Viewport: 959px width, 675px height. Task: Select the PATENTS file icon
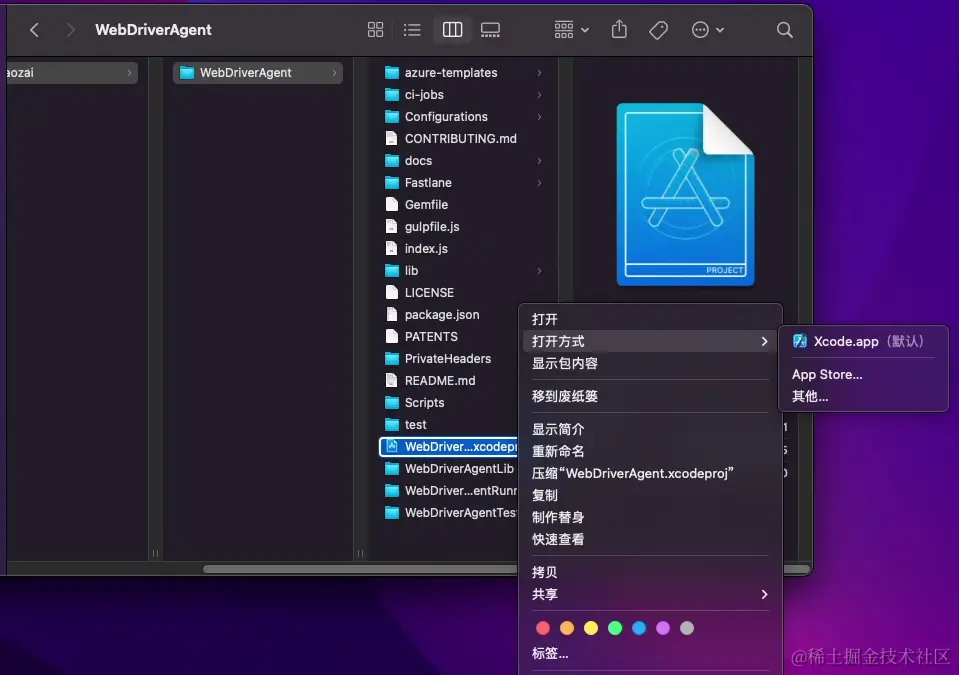[x=391, y=337]
